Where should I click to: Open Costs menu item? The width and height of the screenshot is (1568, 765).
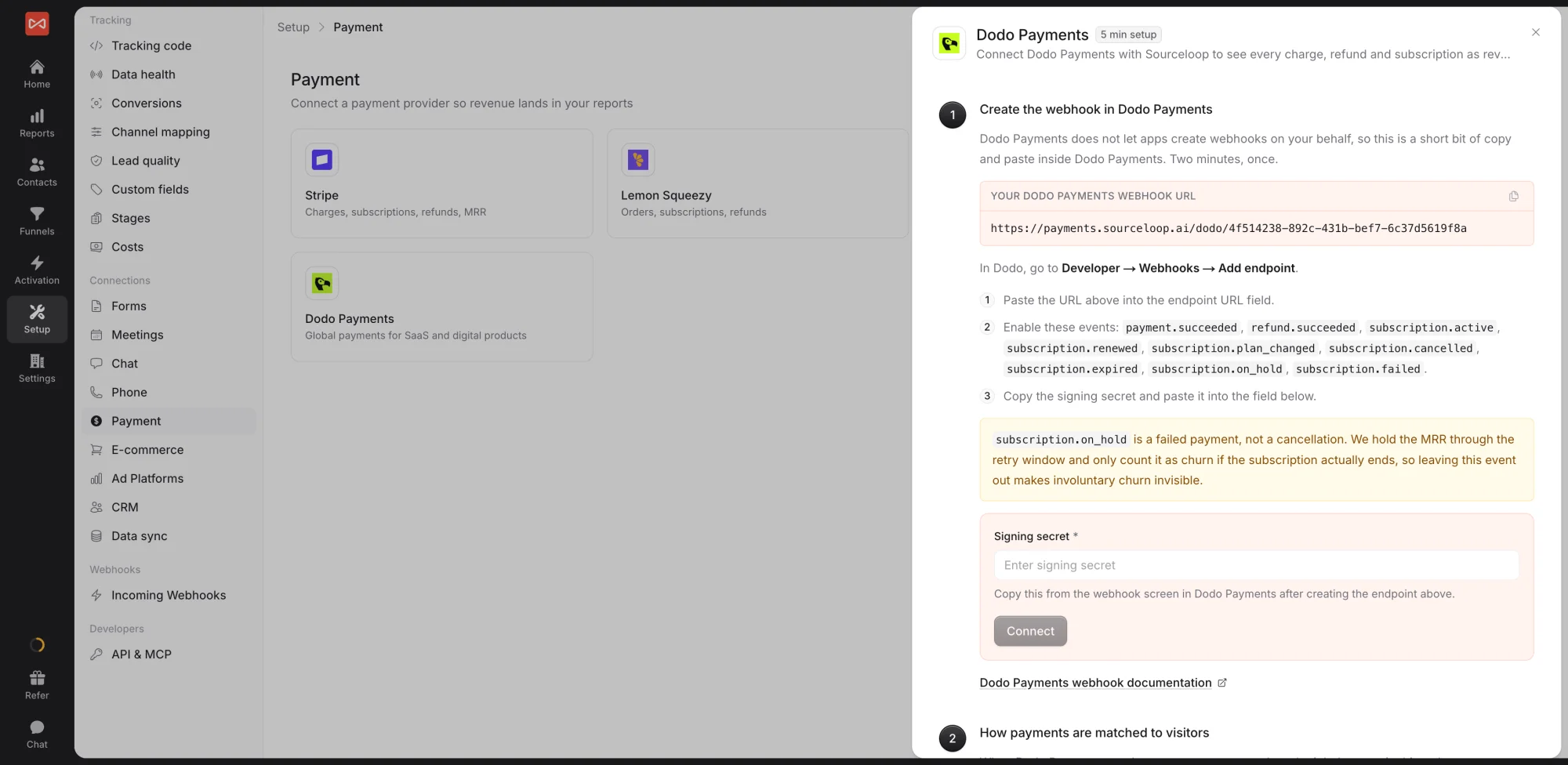click(169, 247)
